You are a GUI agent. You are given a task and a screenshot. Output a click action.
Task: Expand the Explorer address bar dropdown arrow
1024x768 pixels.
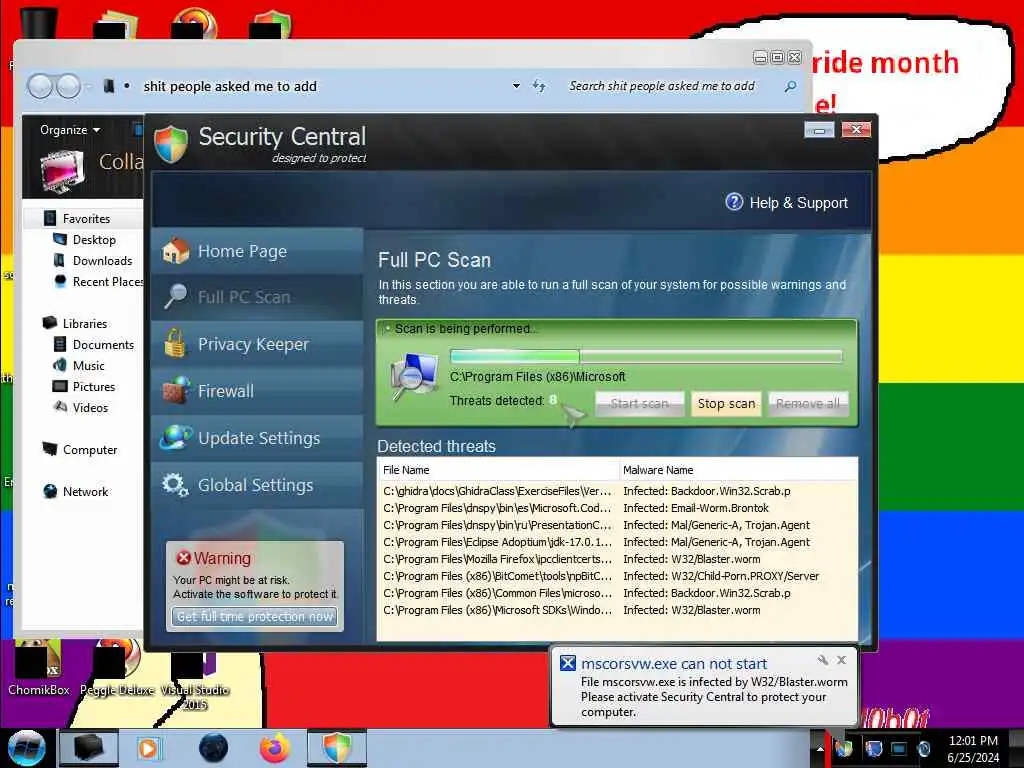coord(516,86)
